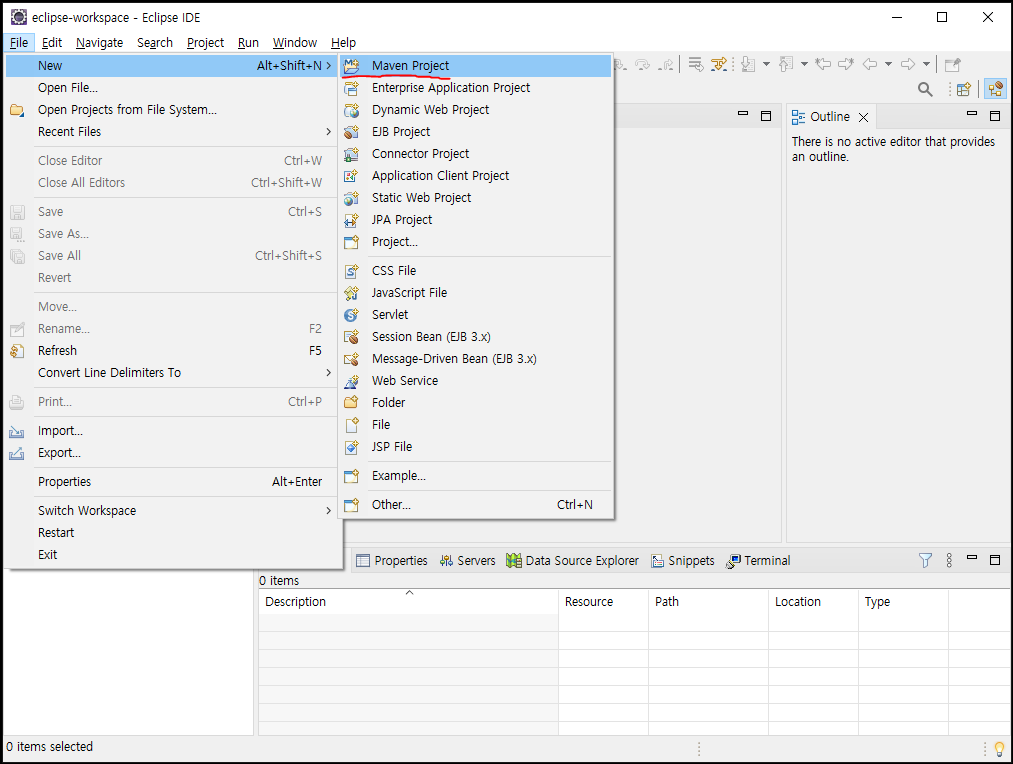Click the Next Annotation toolbar icon
The image size is (1013, 764).
pyautogui.click(x=748, y=64)
